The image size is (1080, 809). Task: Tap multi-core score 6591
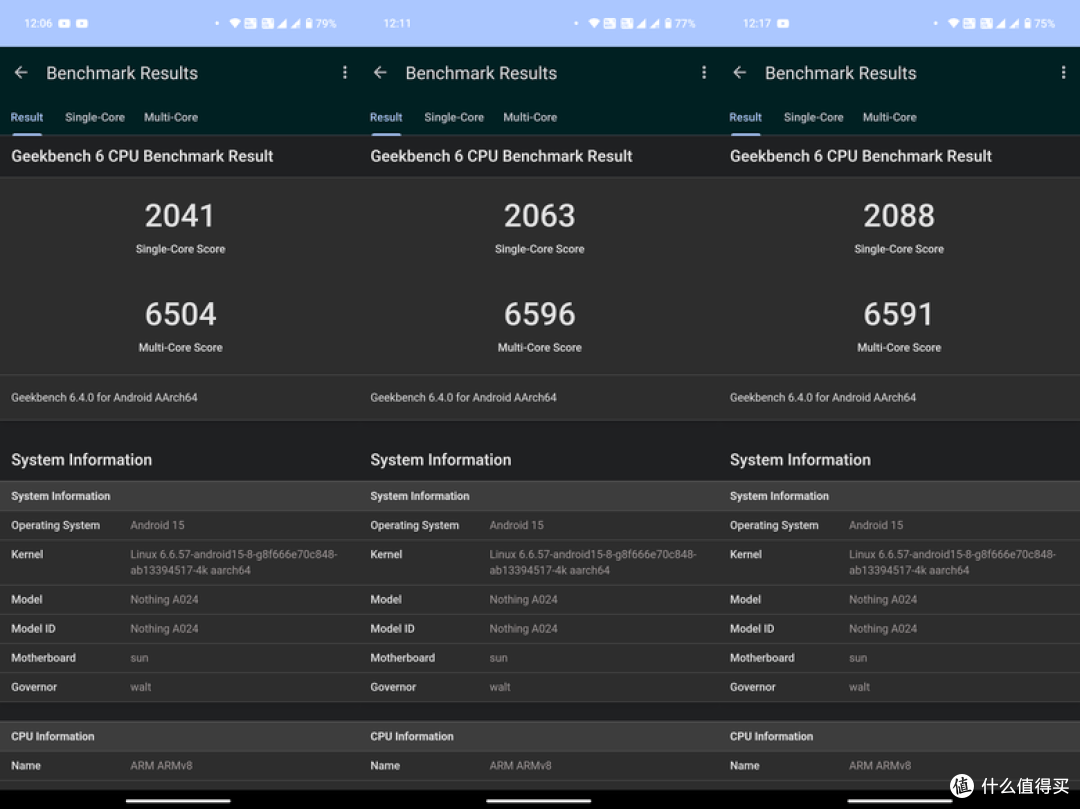coord(899,314)
